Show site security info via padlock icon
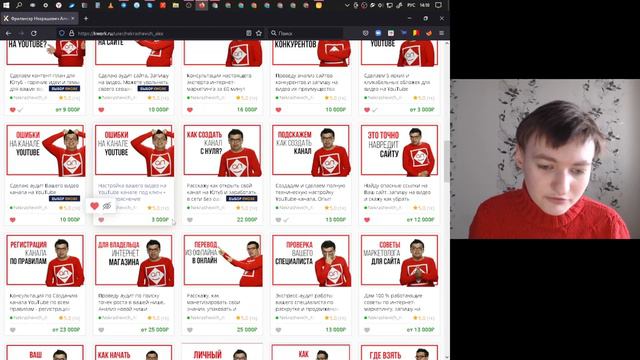The width and height of the screenshot is (640, 360). click(71, 33)
